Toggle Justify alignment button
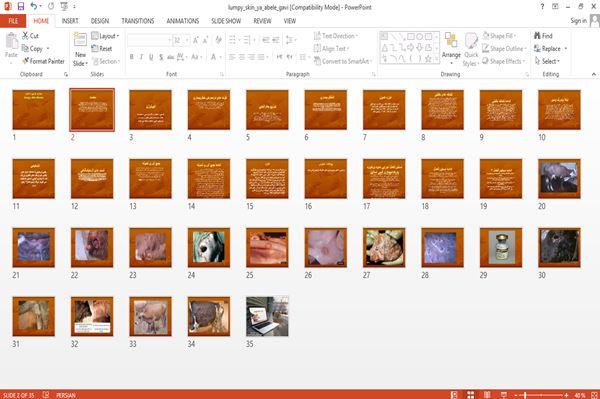This screenshot has width=600, height=399. click(261, 57)
